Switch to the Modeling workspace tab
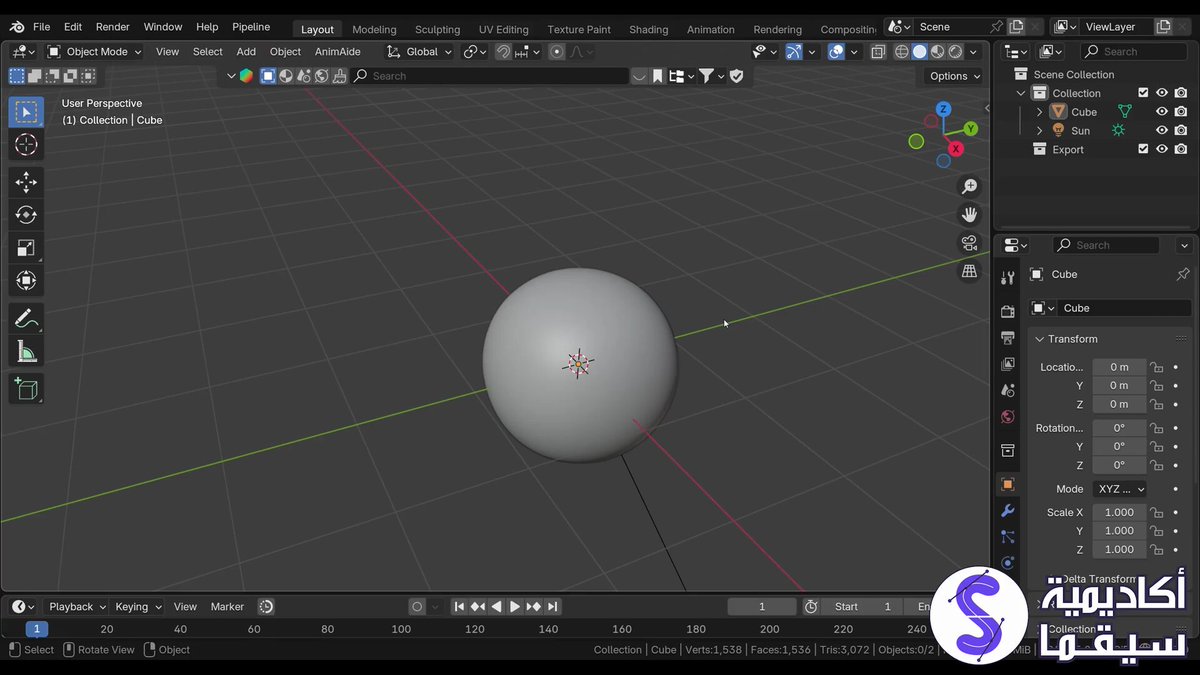The width and height of the screenshot is (1200, 675). (x=374, y=29)
